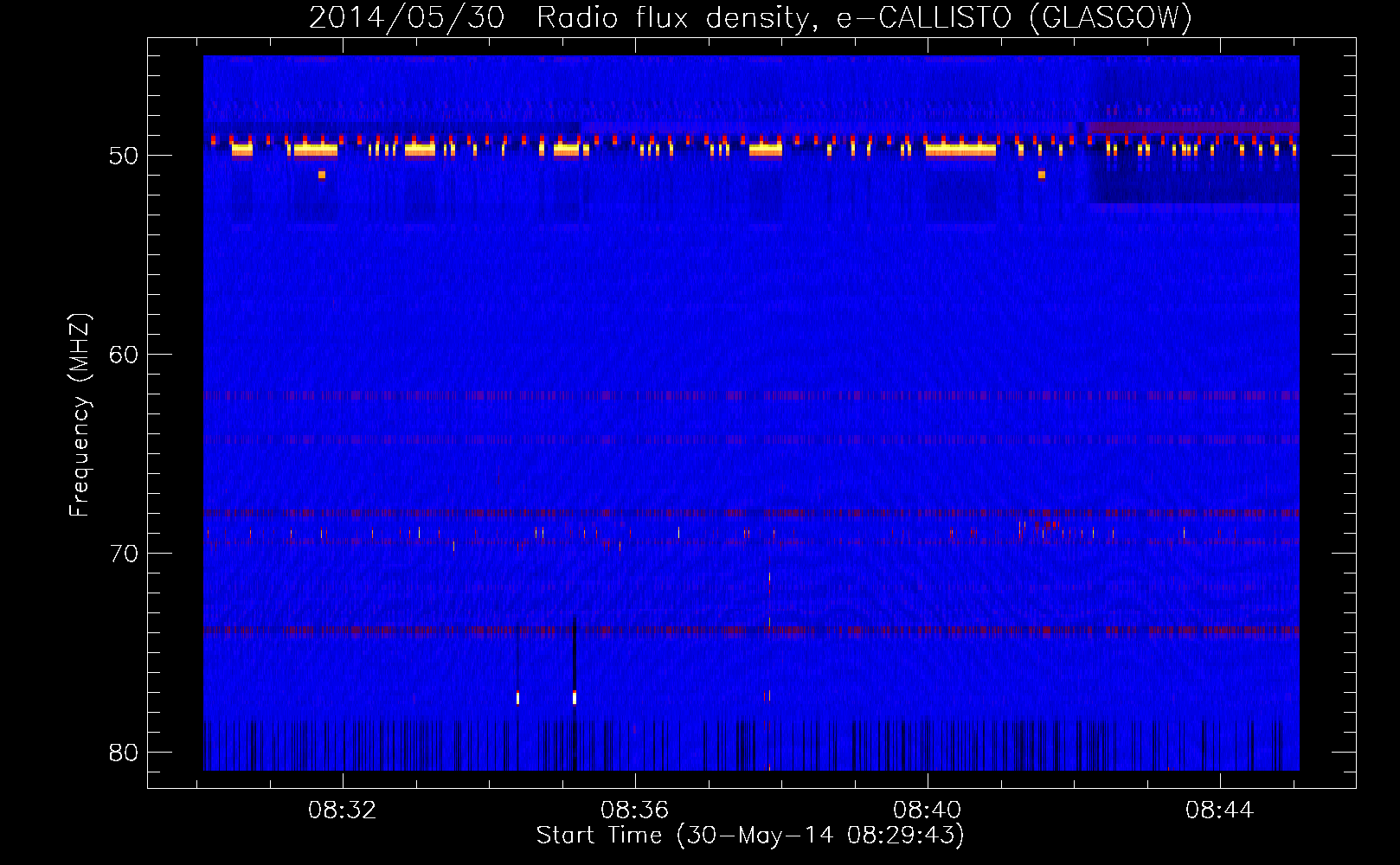Click the '50' frequency tick label
Screen dimensions: 1400x865
[x=124, y=156]
